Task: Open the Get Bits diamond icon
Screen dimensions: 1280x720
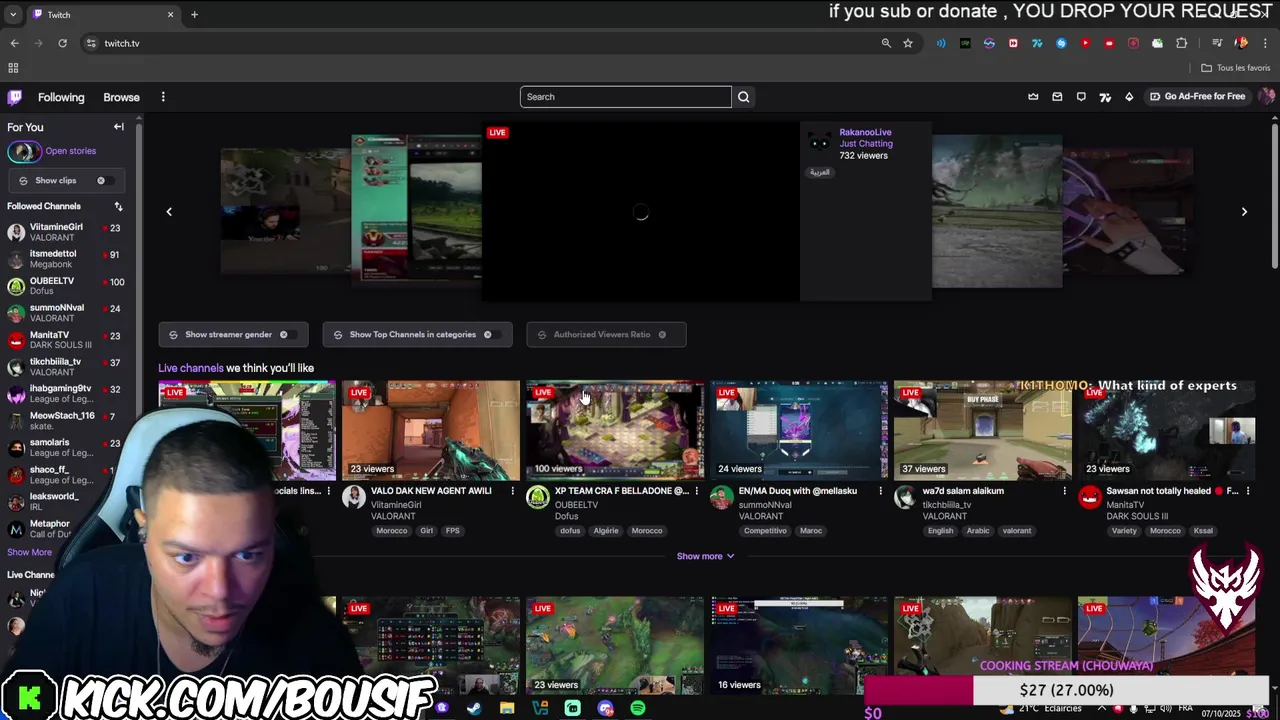Action: coord(1129,97)
